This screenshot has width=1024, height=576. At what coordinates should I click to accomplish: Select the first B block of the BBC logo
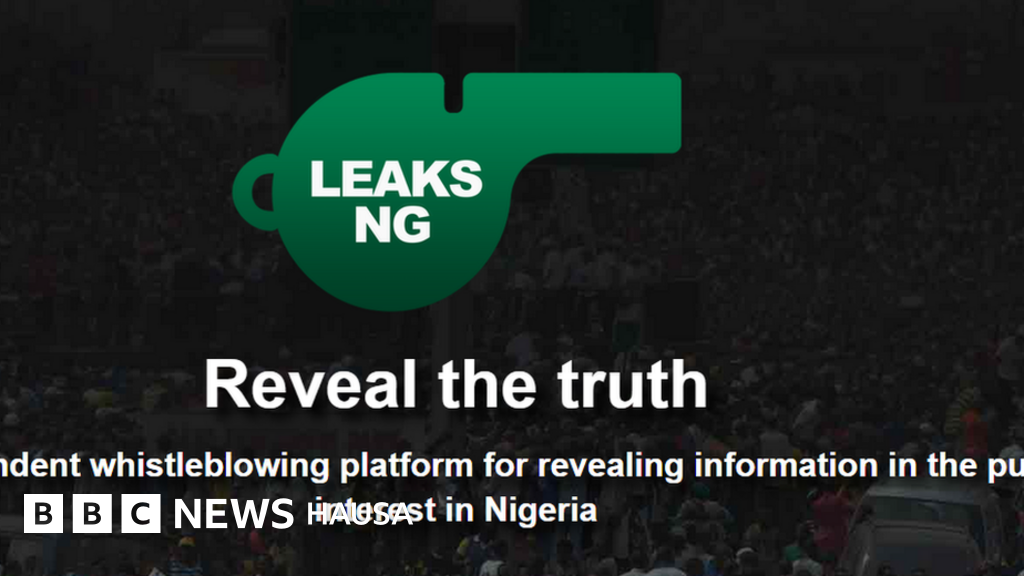coord(43,514)
